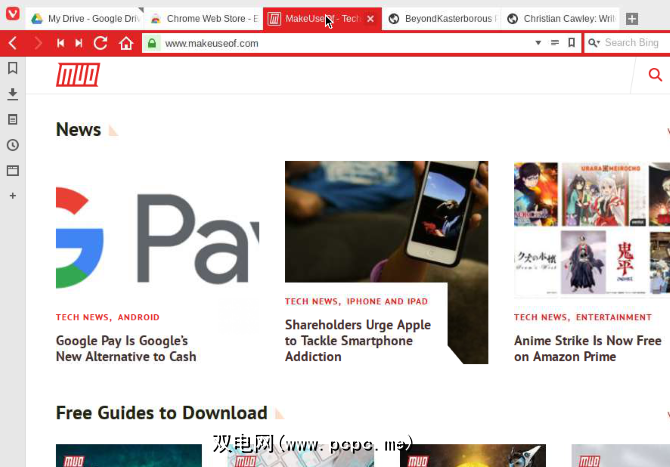Open the Entertainment category link
670x467 pixels.
coord(614,317)
